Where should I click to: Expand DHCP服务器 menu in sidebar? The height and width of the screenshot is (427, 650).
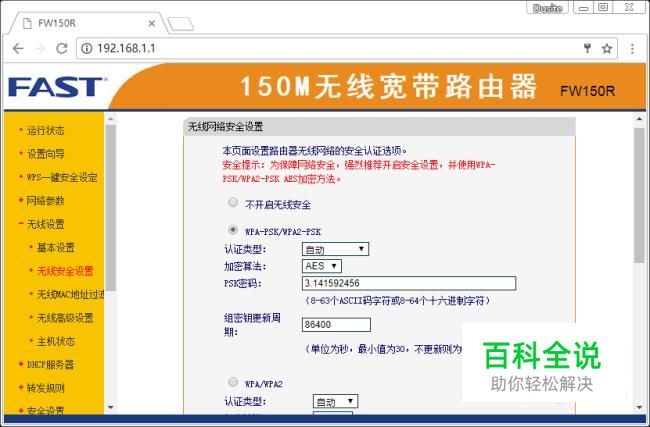(50, 365)
